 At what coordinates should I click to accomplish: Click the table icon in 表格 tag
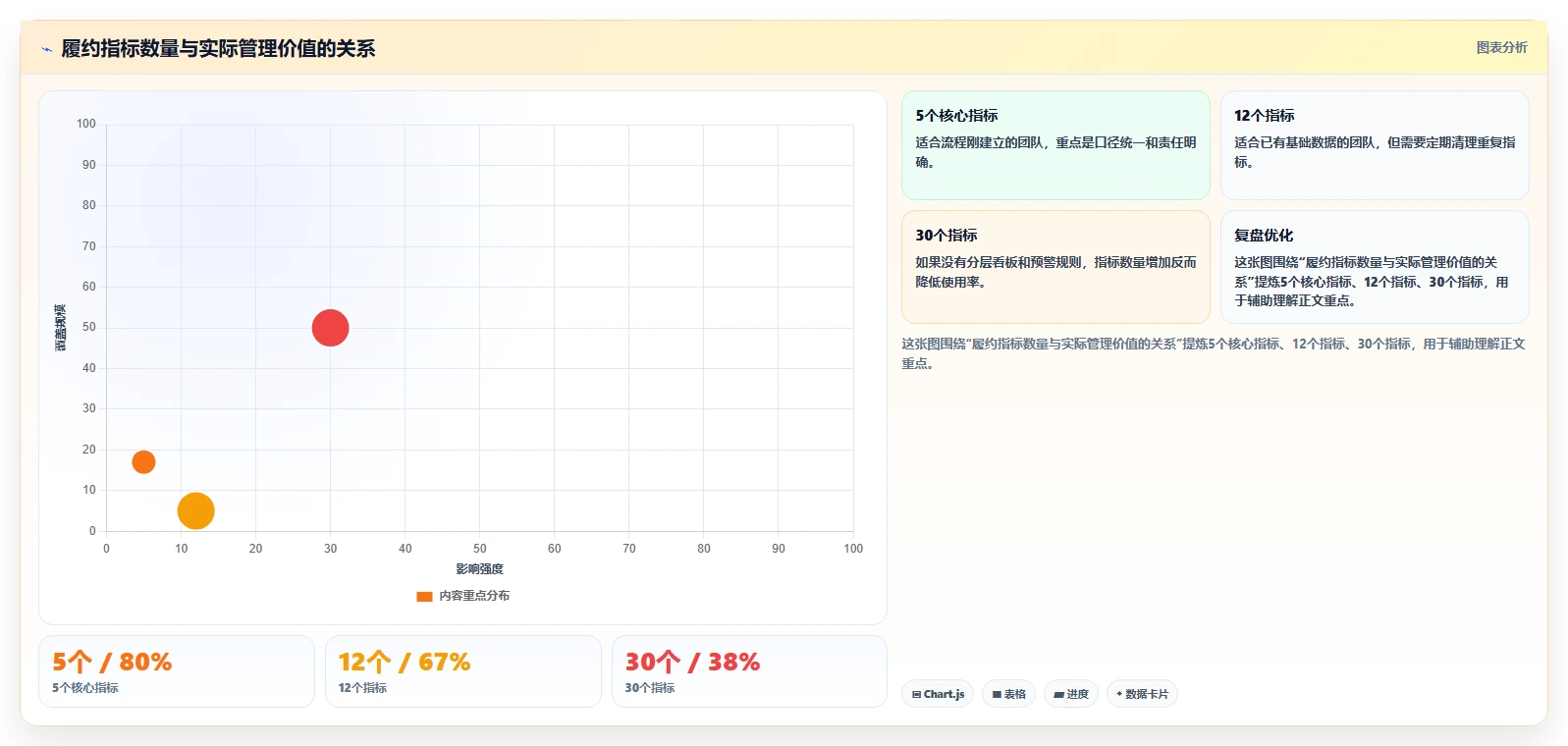tap(997, 694)
